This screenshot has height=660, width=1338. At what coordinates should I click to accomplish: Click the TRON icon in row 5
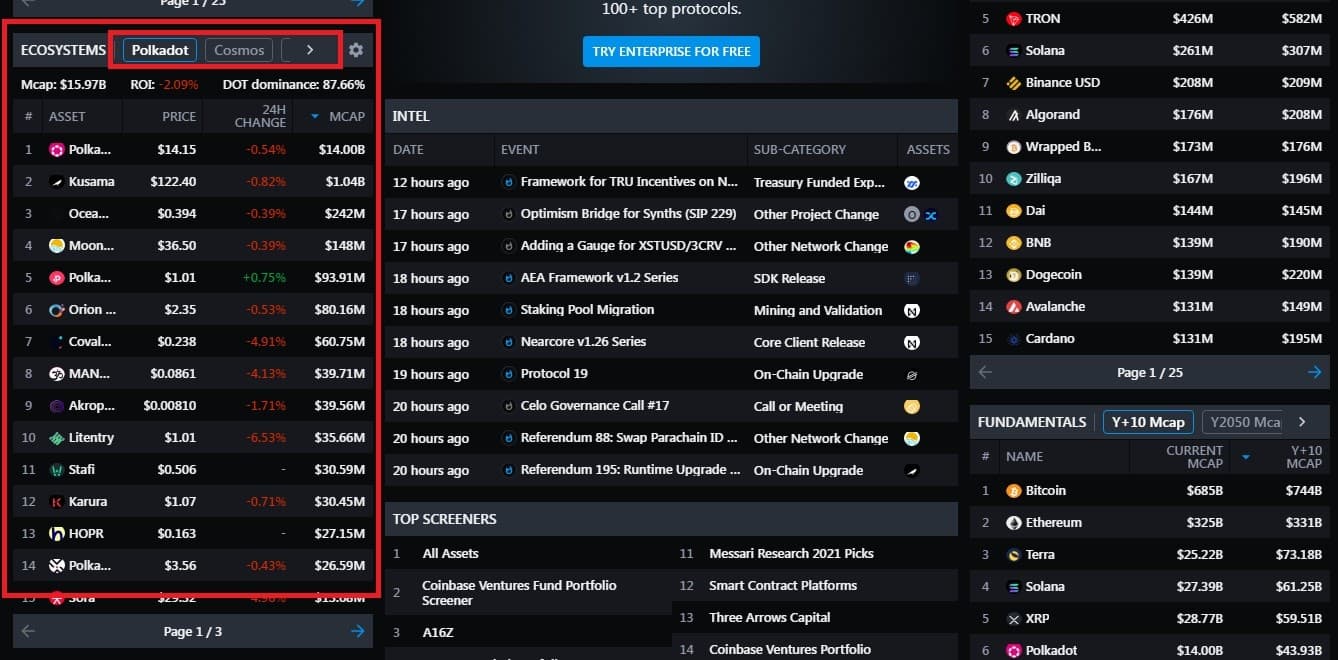pyautogui.click(x=1014, y=19)
